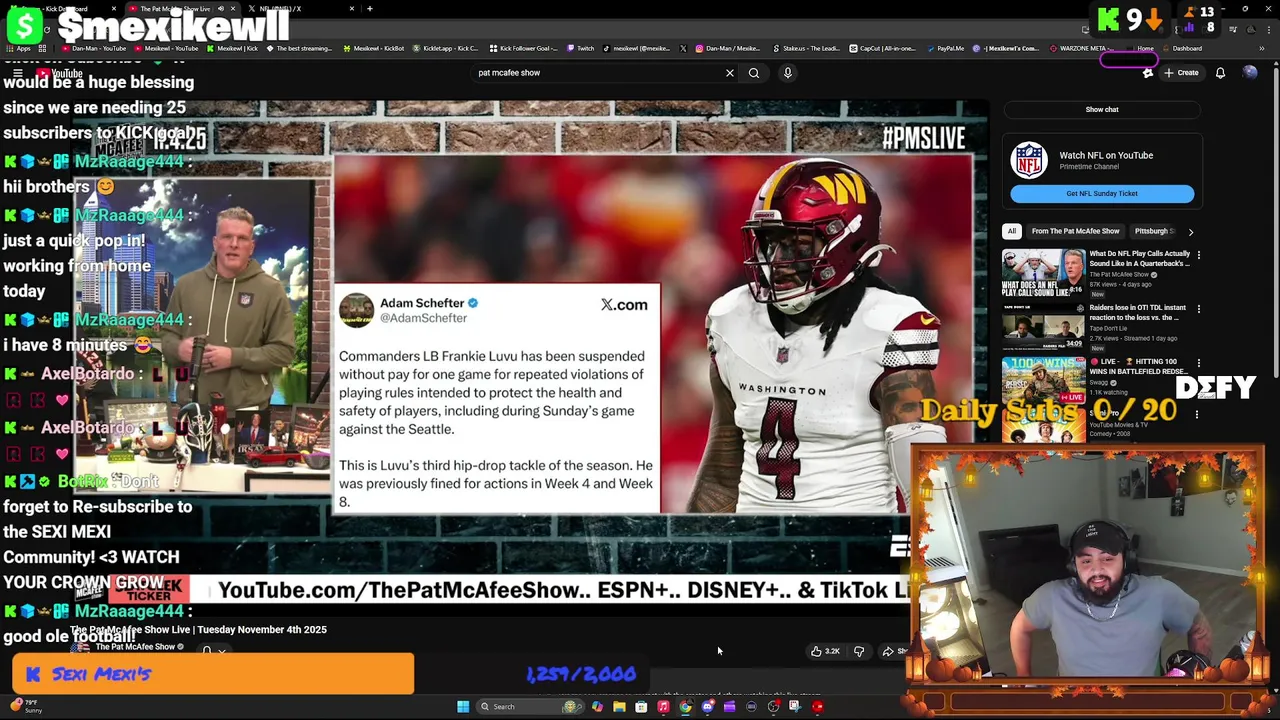Open YouTube notifications bell

1220,73
